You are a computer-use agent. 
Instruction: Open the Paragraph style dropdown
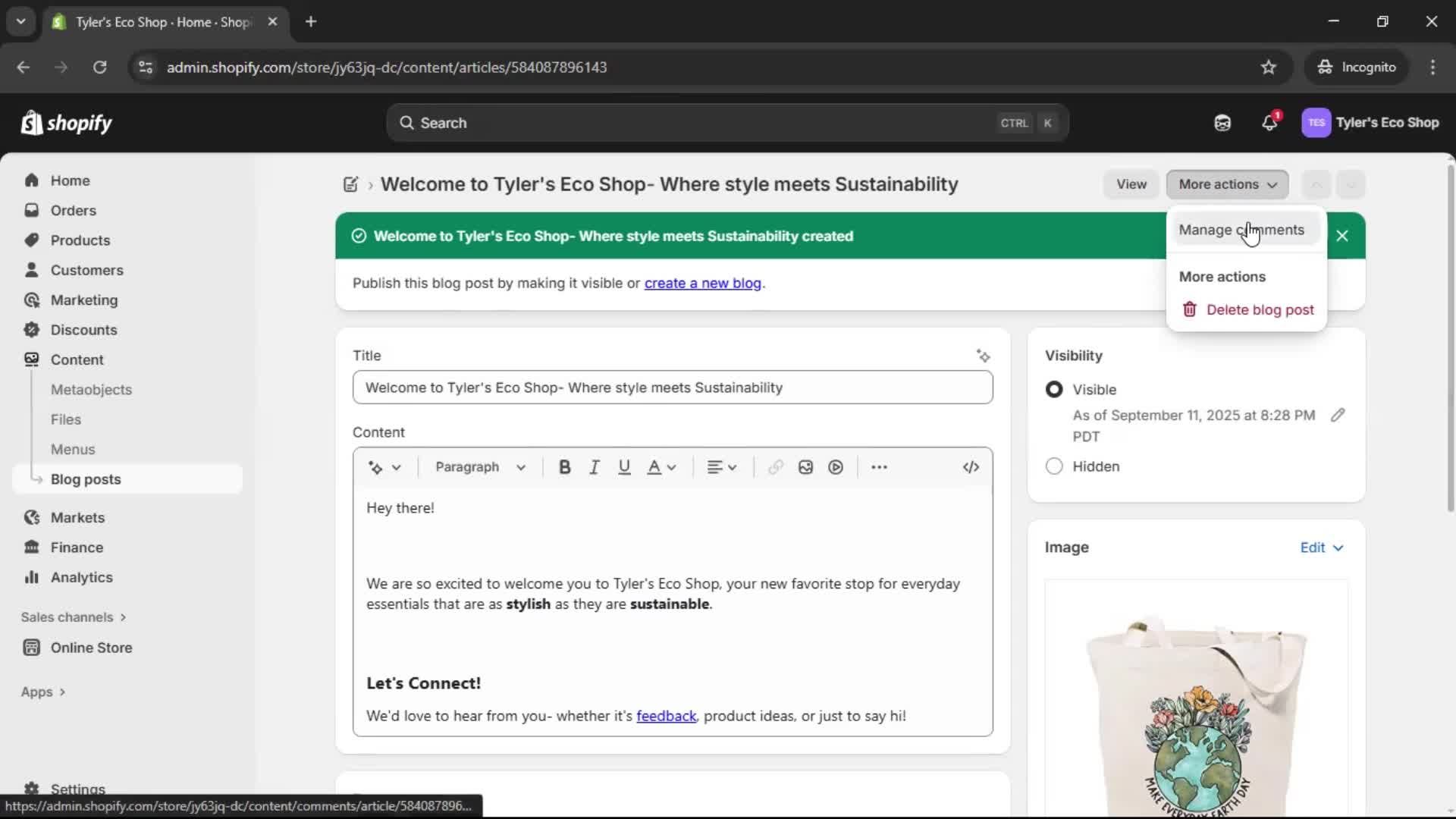point(479,467)
